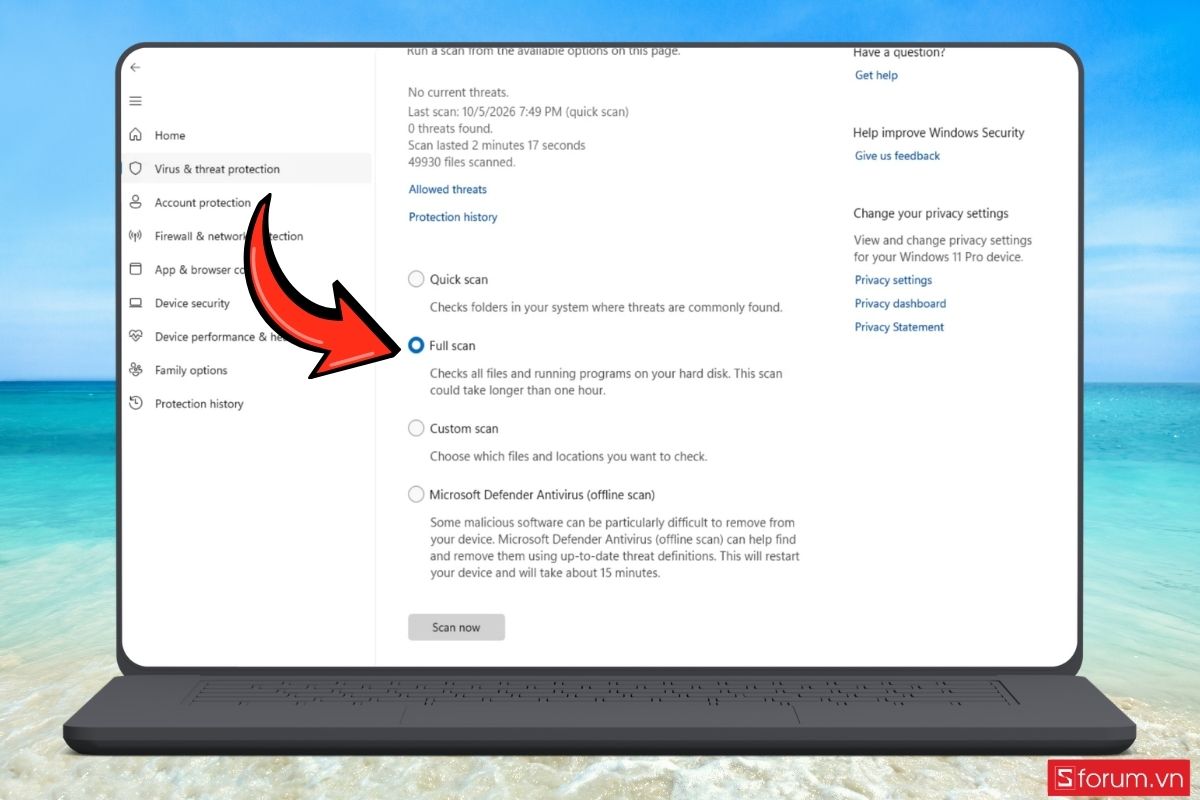The width and height of the screenshot is (1200, 800).
Task: Click the "0 threats found." text
Action: click(450, 128)
